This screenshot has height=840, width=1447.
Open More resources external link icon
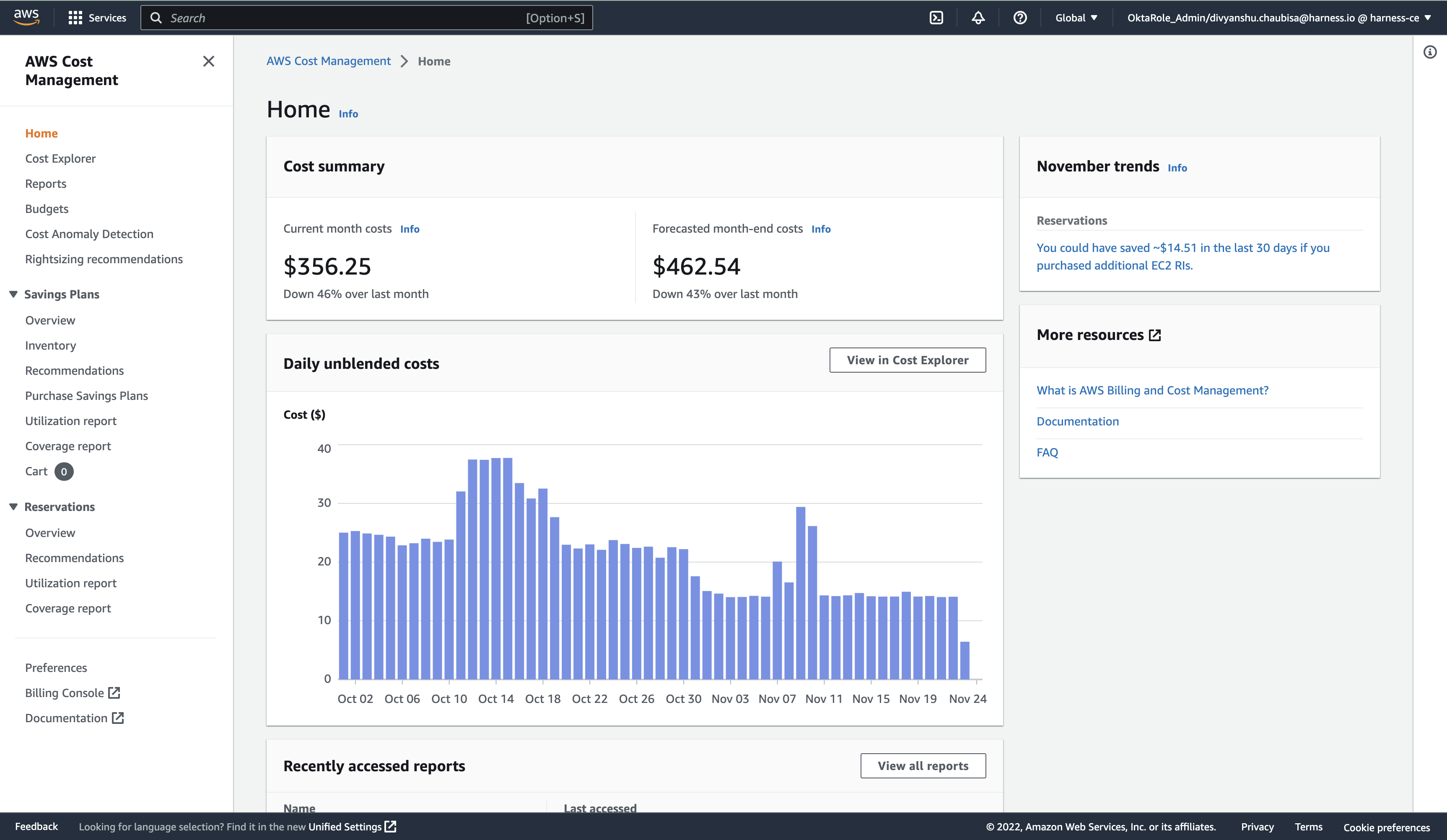[x=1155, y=335]
